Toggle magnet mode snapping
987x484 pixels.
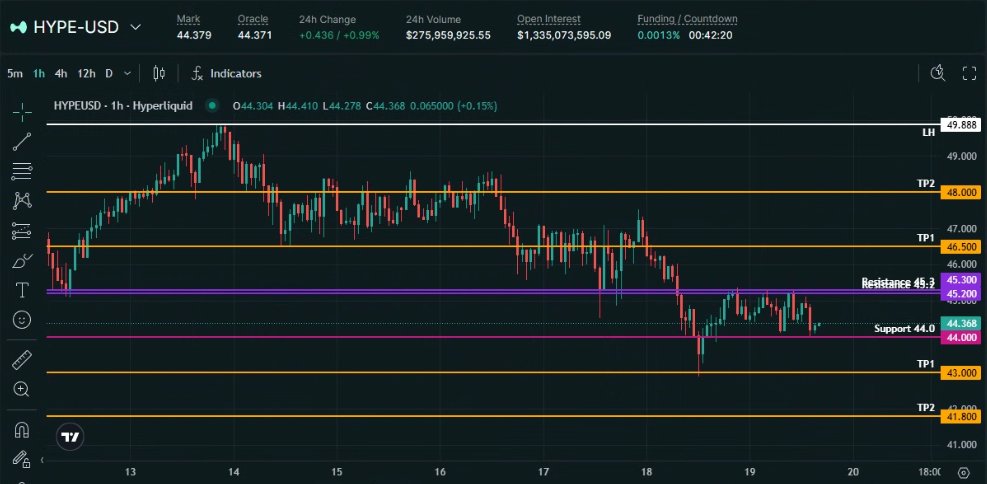point(22,429)
